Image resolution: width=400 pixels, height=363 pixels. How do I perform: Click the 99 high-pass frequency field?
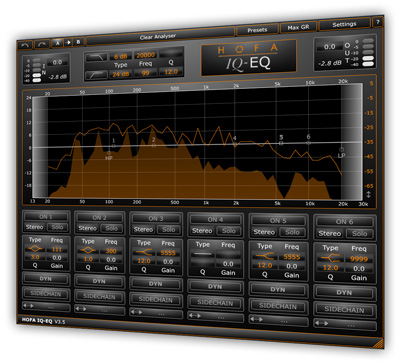(146, 73)
